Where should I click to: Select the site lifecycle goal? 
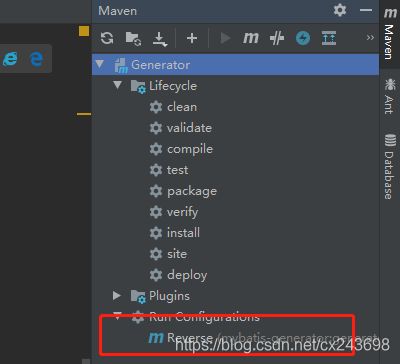(x=177, y=254)
